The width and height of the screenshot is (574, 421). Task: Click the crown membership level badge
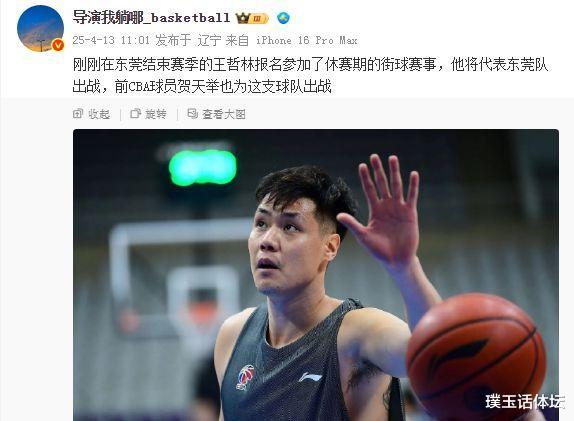[252, 18]
